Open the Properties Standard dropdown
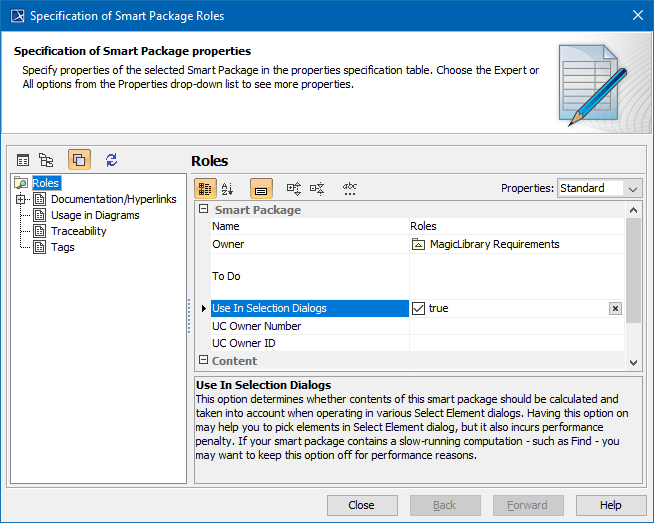Image resolution: width=654 pixels, height=523 pixels. [599, 188]
